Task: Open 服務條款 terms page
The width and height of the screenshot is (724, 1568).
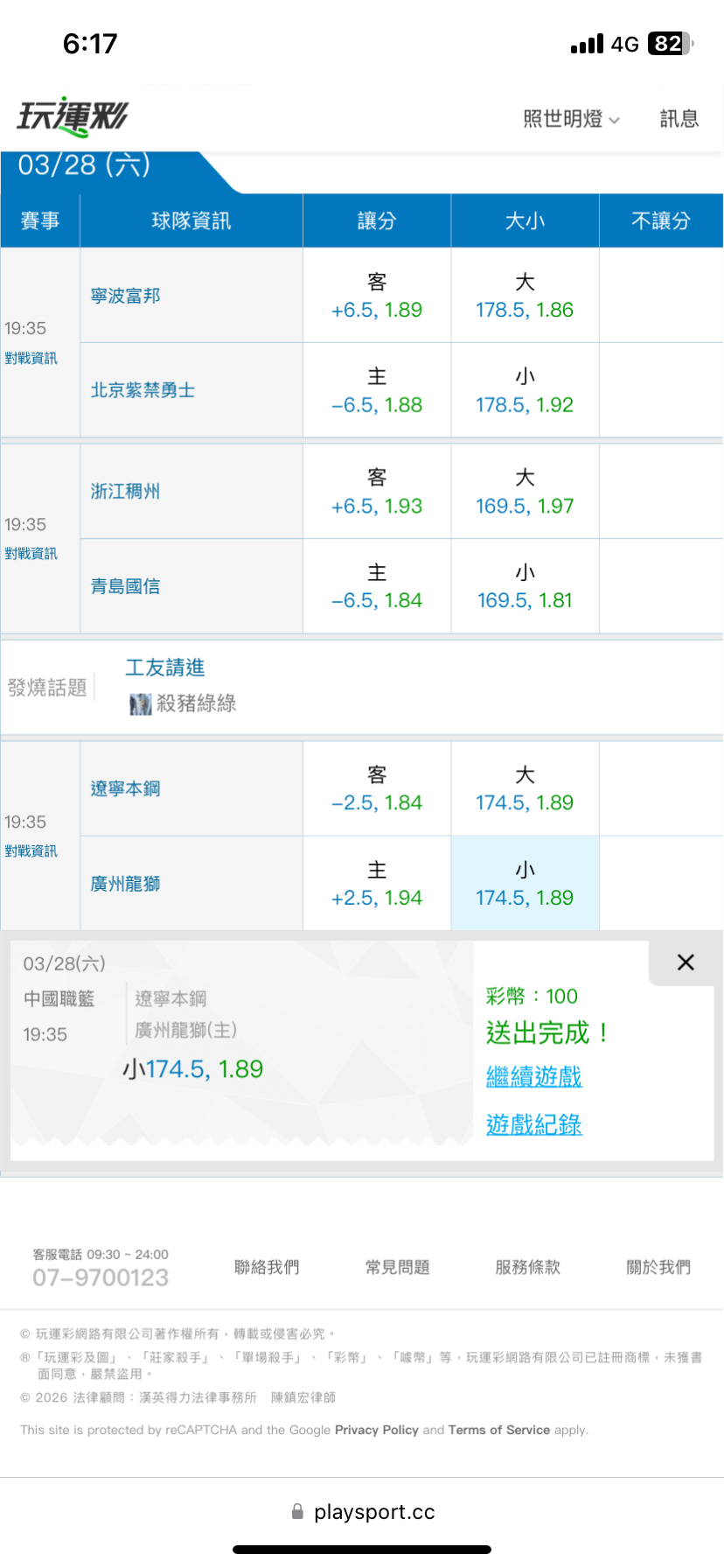Action: pyautogui.click(x=527, y=1267)
